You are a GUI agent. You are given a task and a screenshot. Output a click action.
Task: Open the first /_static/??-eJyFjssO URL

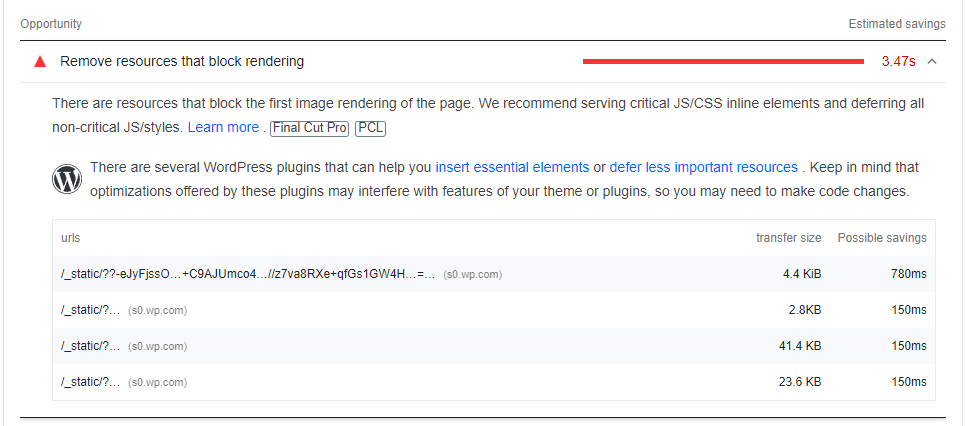coord(248,275)
